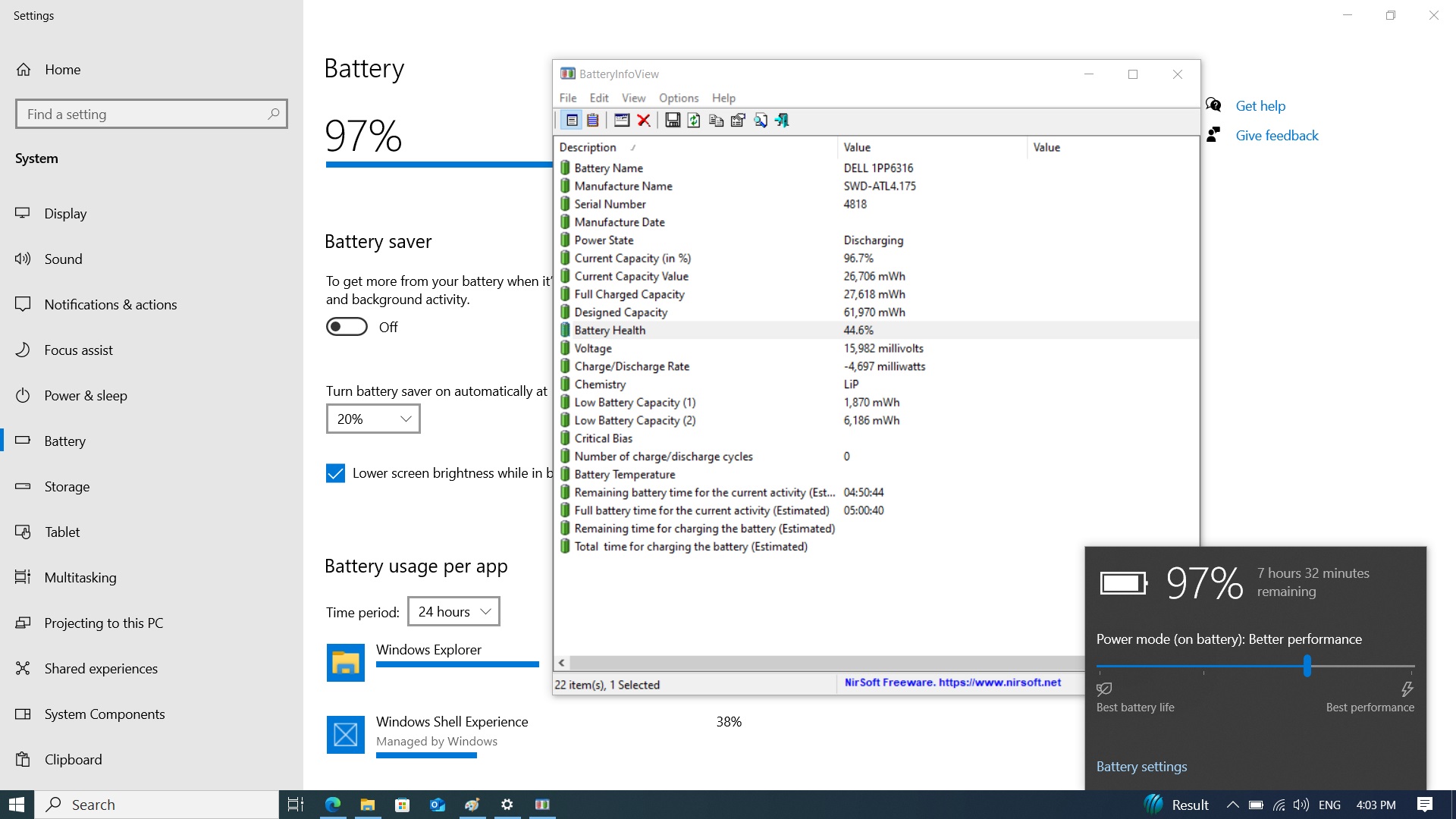Screen dimensions: 1456x819
Task: Click the Wi-Fi network tray icon
Action: 1279,805
